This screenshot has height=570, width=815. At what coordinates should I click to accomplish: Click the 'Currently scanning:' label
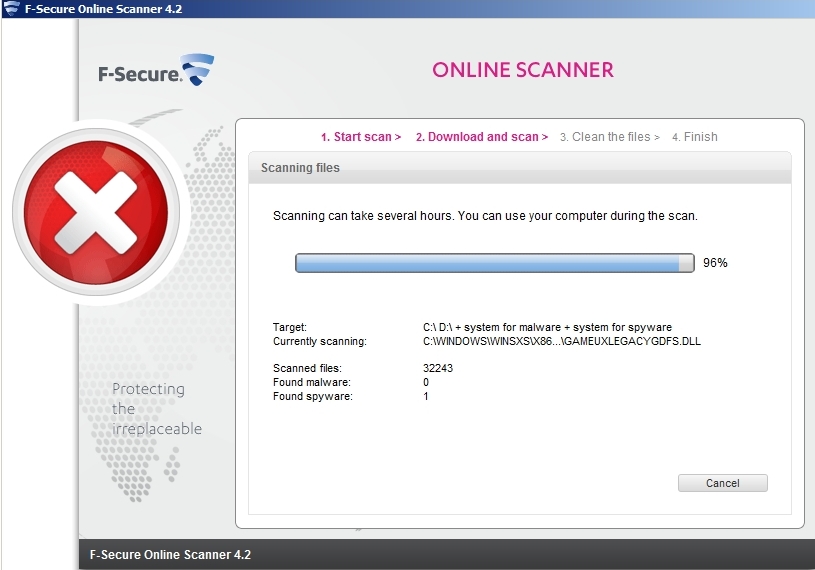click(319, 341)
